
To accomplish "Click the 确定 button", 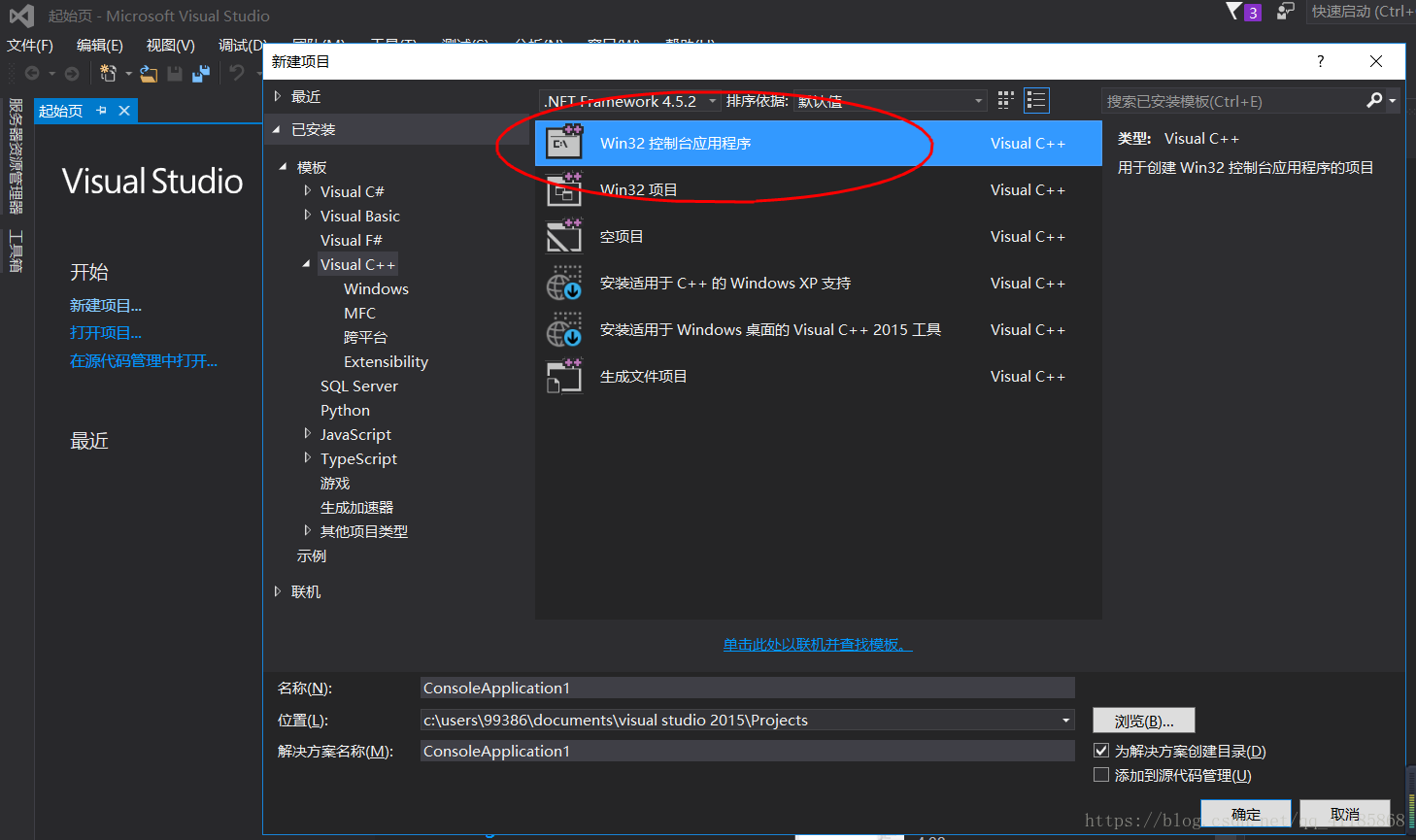I will [1246, 814].
